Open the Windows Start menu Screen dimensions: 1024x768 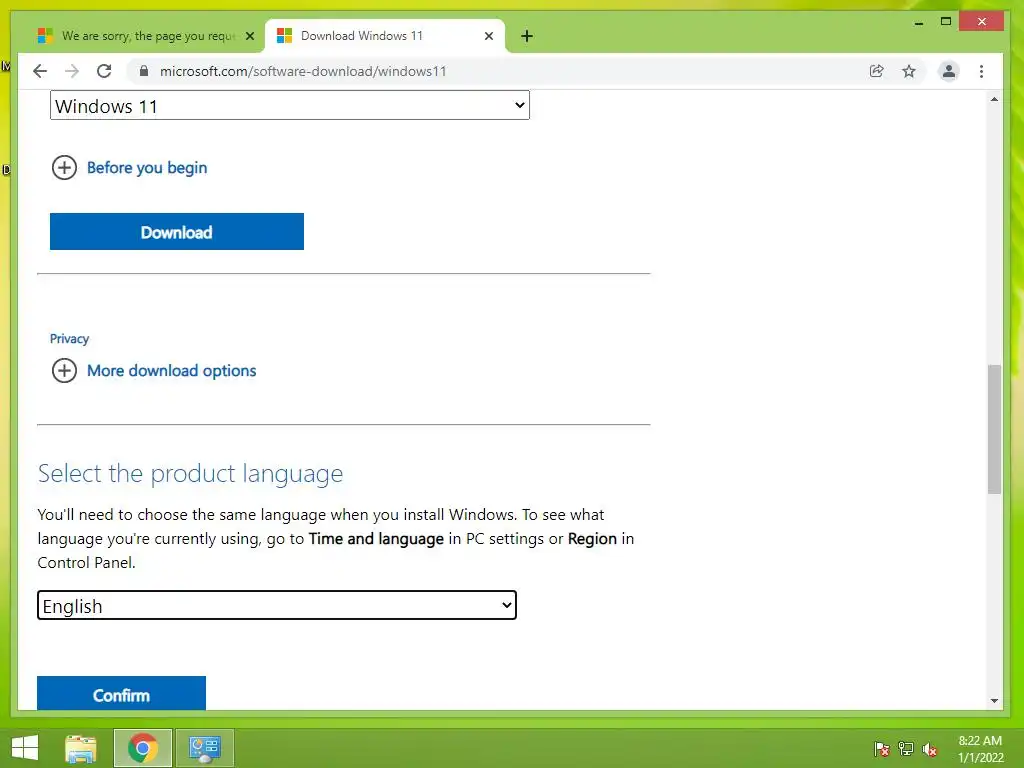(25, 748)
